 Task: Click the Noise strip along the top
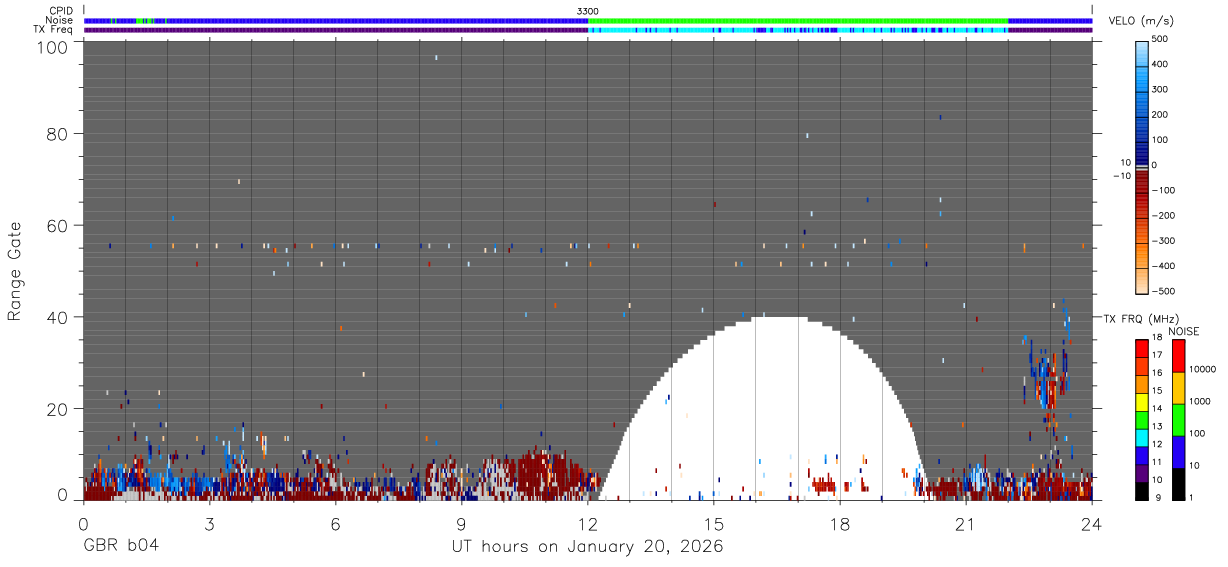pos(588,20)
